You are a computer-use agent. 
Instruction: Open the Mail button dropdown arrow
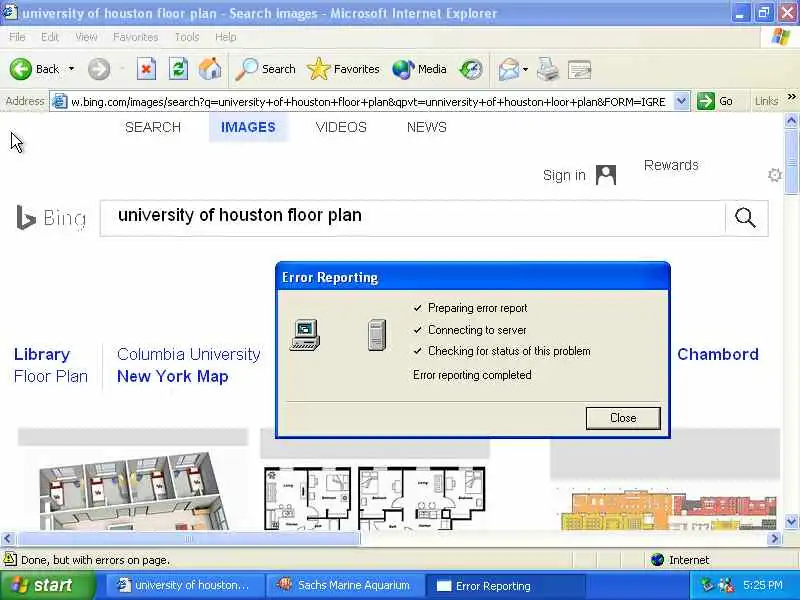(526, 69)
